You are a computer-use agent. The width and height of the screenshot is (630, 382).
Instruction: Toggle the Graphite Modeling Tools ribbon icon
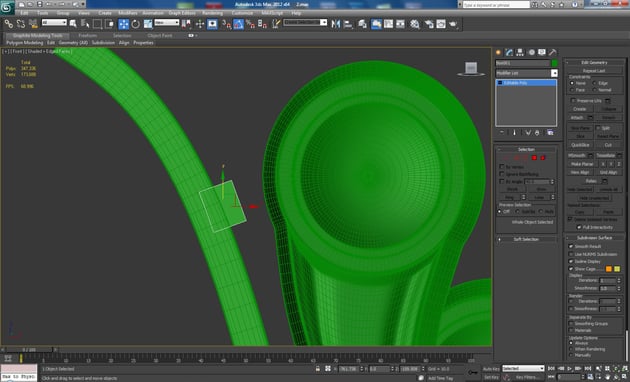(376, 24)
